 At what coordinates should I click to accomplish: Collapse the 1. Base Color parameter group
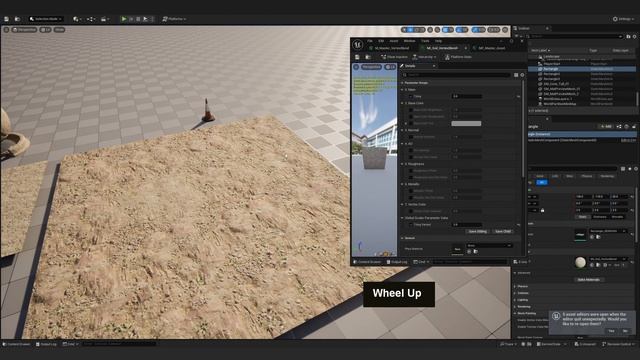(402, 103)
